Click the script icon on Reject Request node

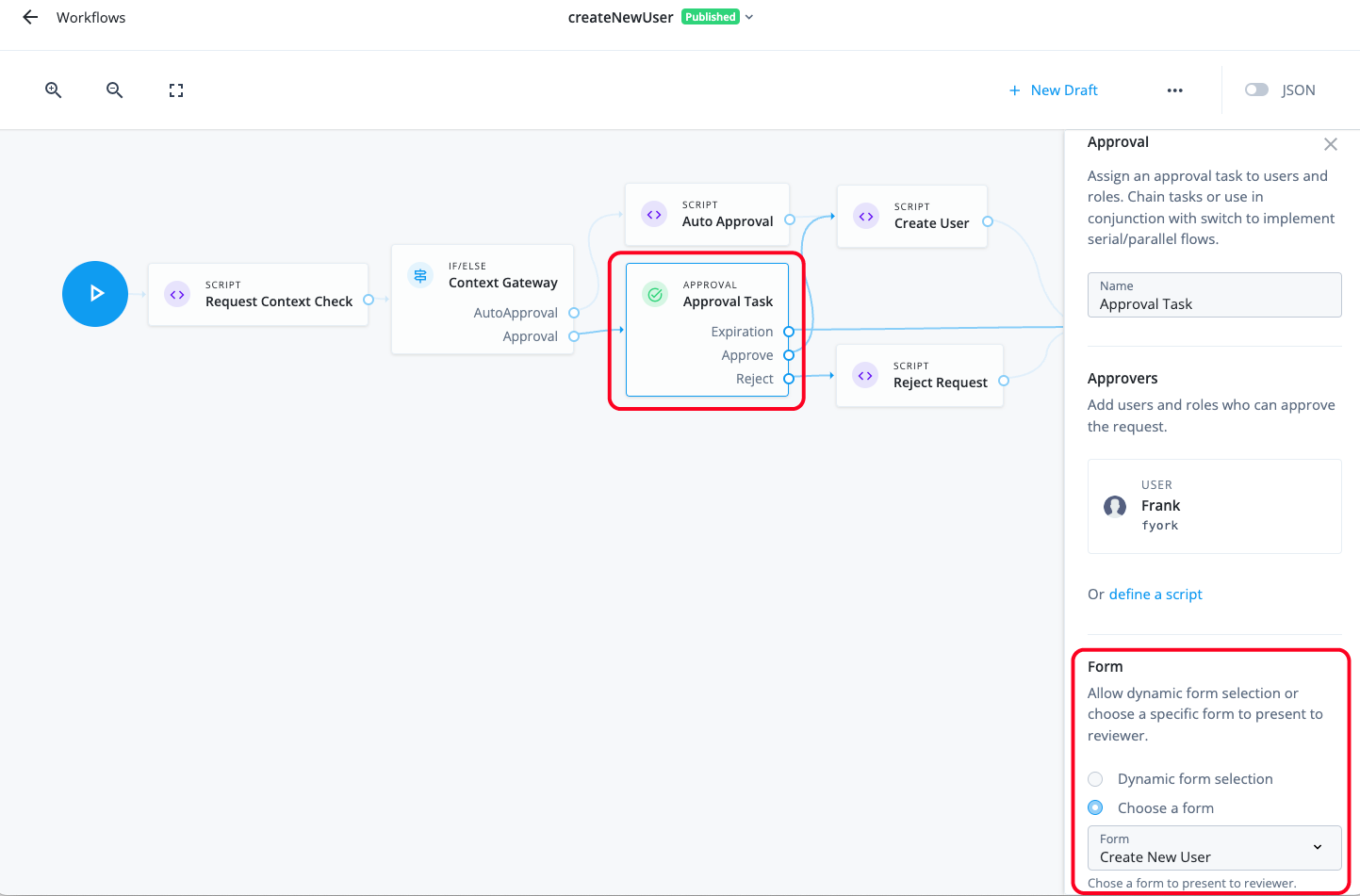(x=866, y=375)
